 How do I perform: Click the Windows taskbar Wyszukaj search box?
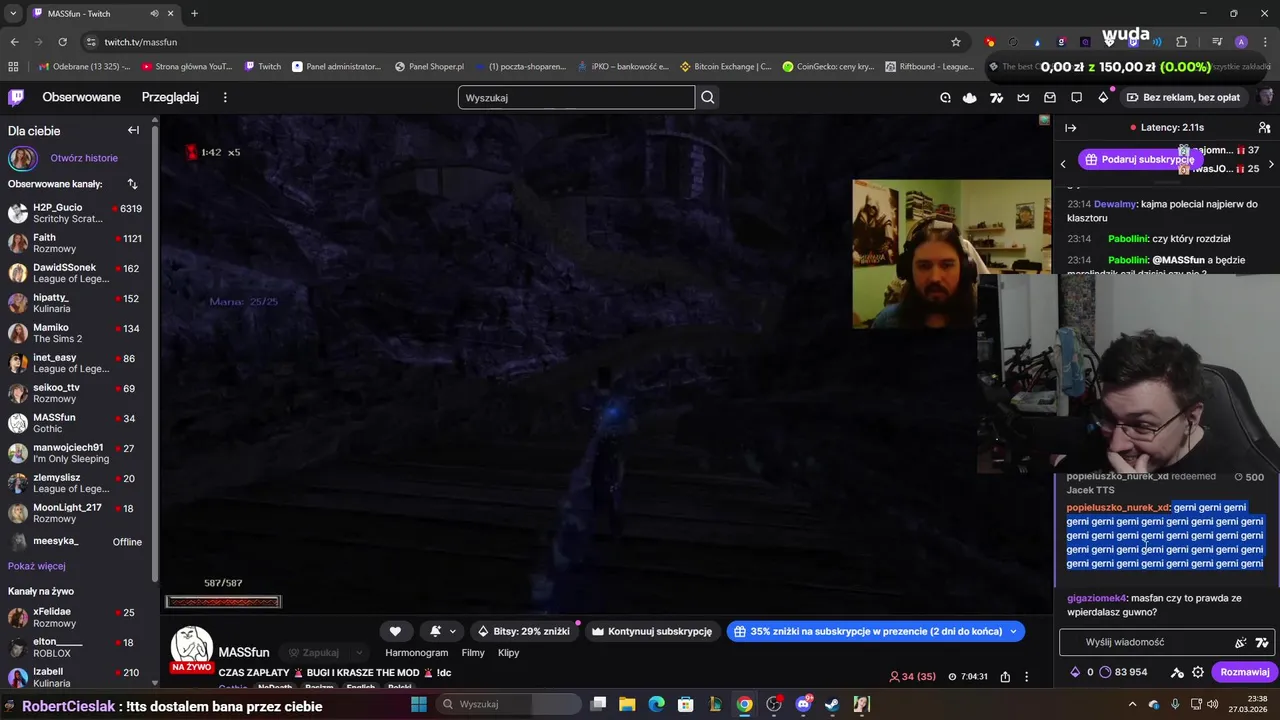click(x=508, y=704)
